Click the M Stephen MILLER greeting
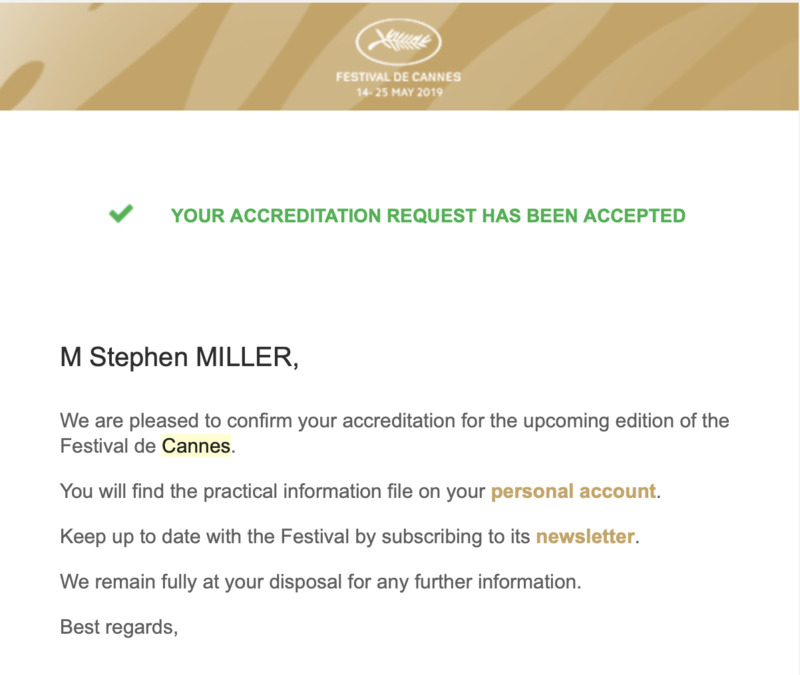The height and width of the screenshot is (675, 800). point(180,357)
